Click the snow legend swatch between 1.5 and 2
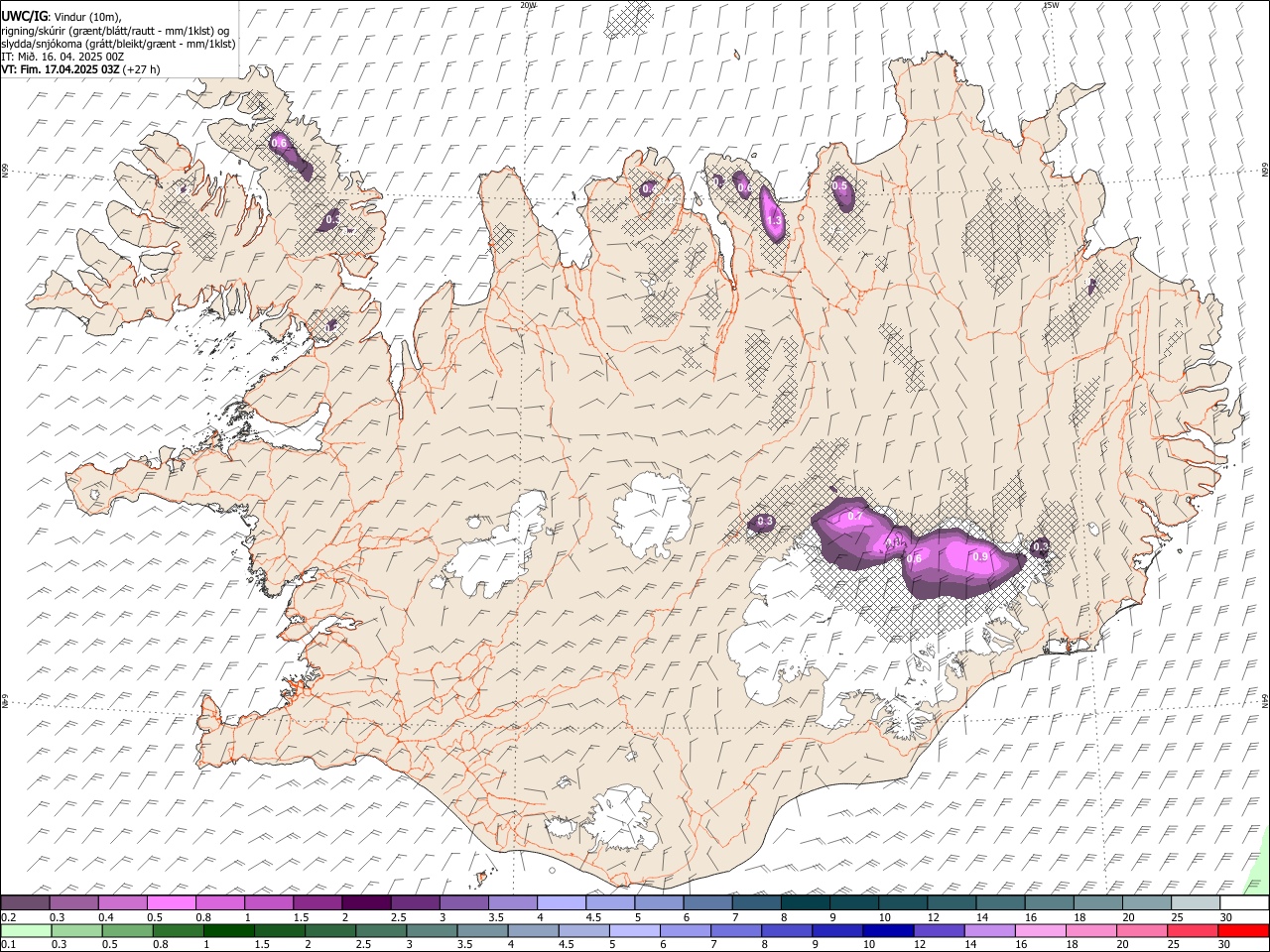The height and width of the screenshot is (952, 1270). tap(317, 902)
